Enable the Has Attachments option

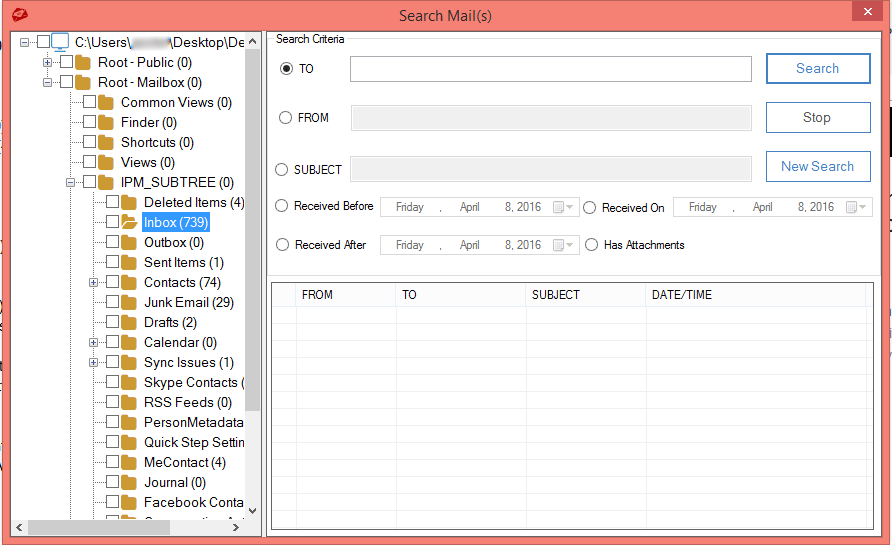591,245
